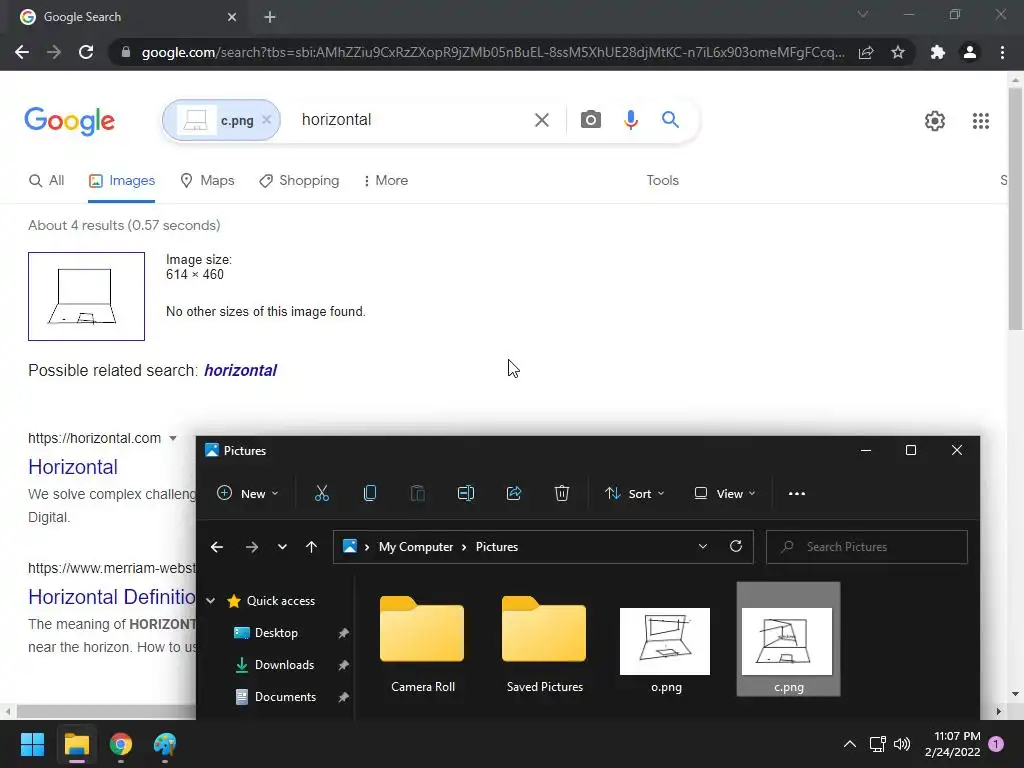
Task: Open the Sort dropdown
Action: 634,493
